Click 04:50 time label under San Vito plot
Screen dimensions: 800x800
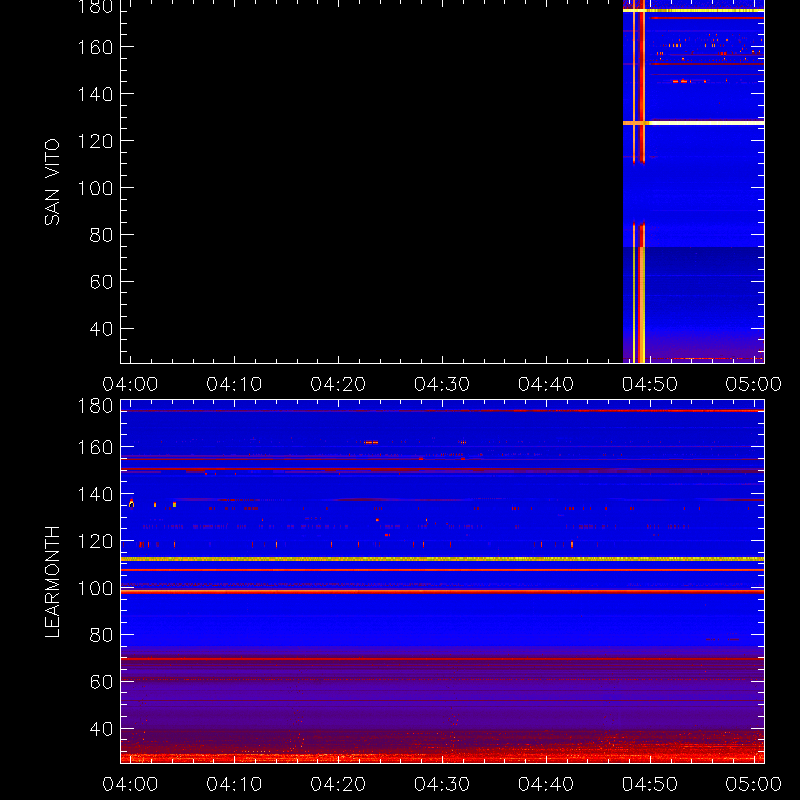(650, 384)
